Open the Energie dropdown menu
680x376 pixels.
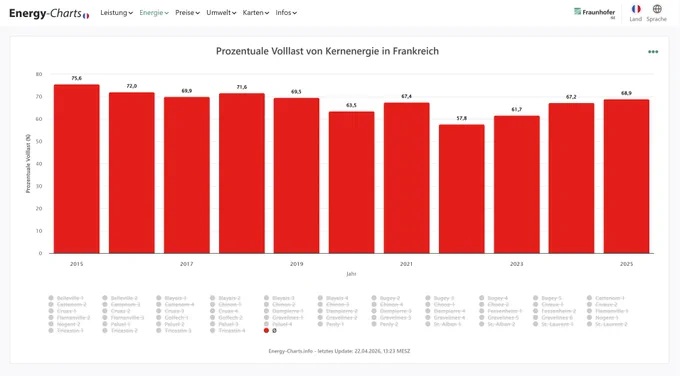pos(154,13)
